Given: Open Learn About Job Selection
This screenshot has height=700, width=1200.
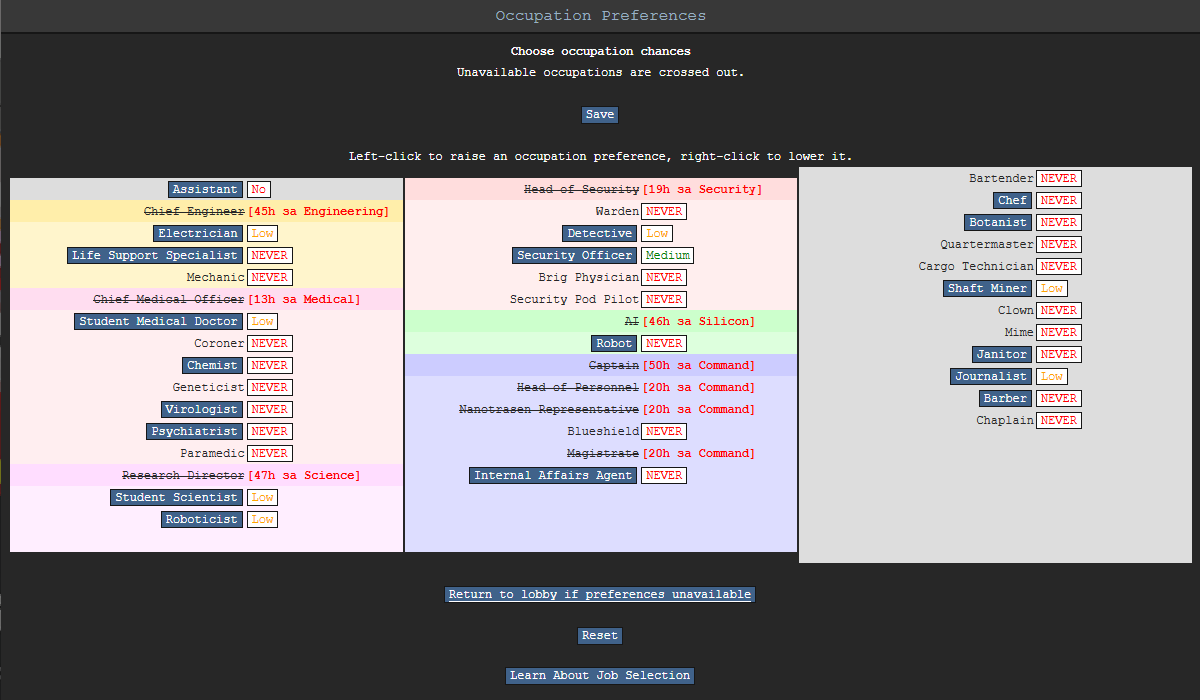Looking at the screenshot, I should click(x=600, y=676).
